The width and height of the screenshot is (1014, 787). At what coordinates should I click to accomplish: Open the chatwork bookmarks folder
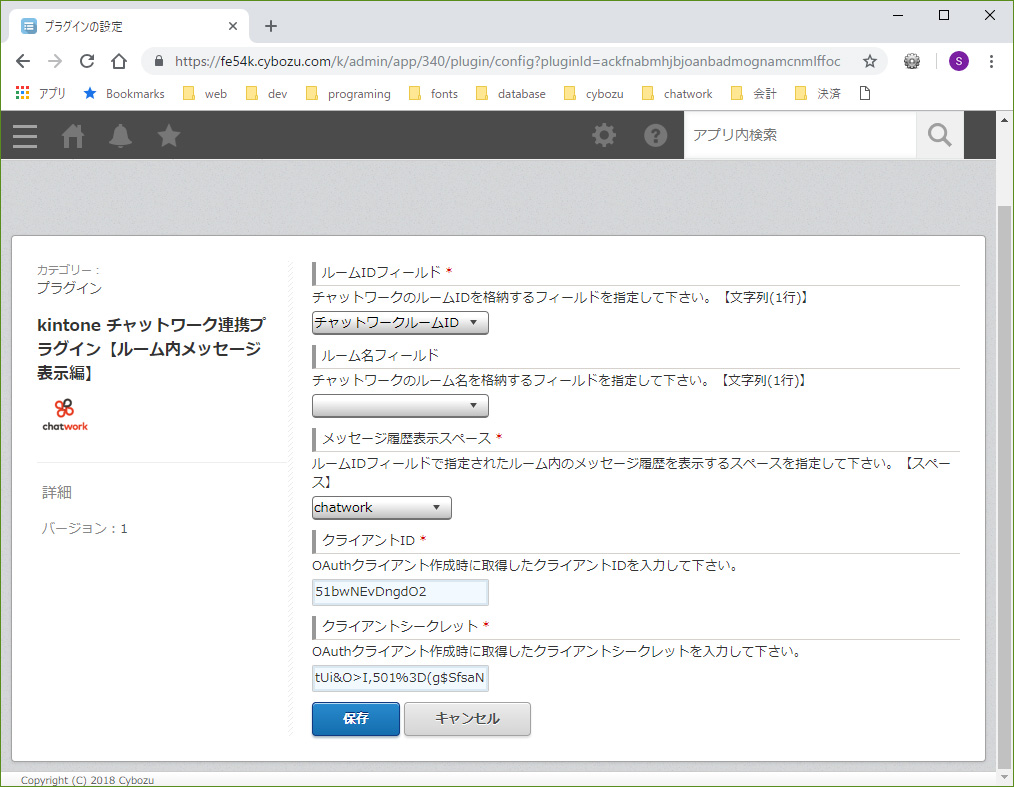tap(677, 93)
